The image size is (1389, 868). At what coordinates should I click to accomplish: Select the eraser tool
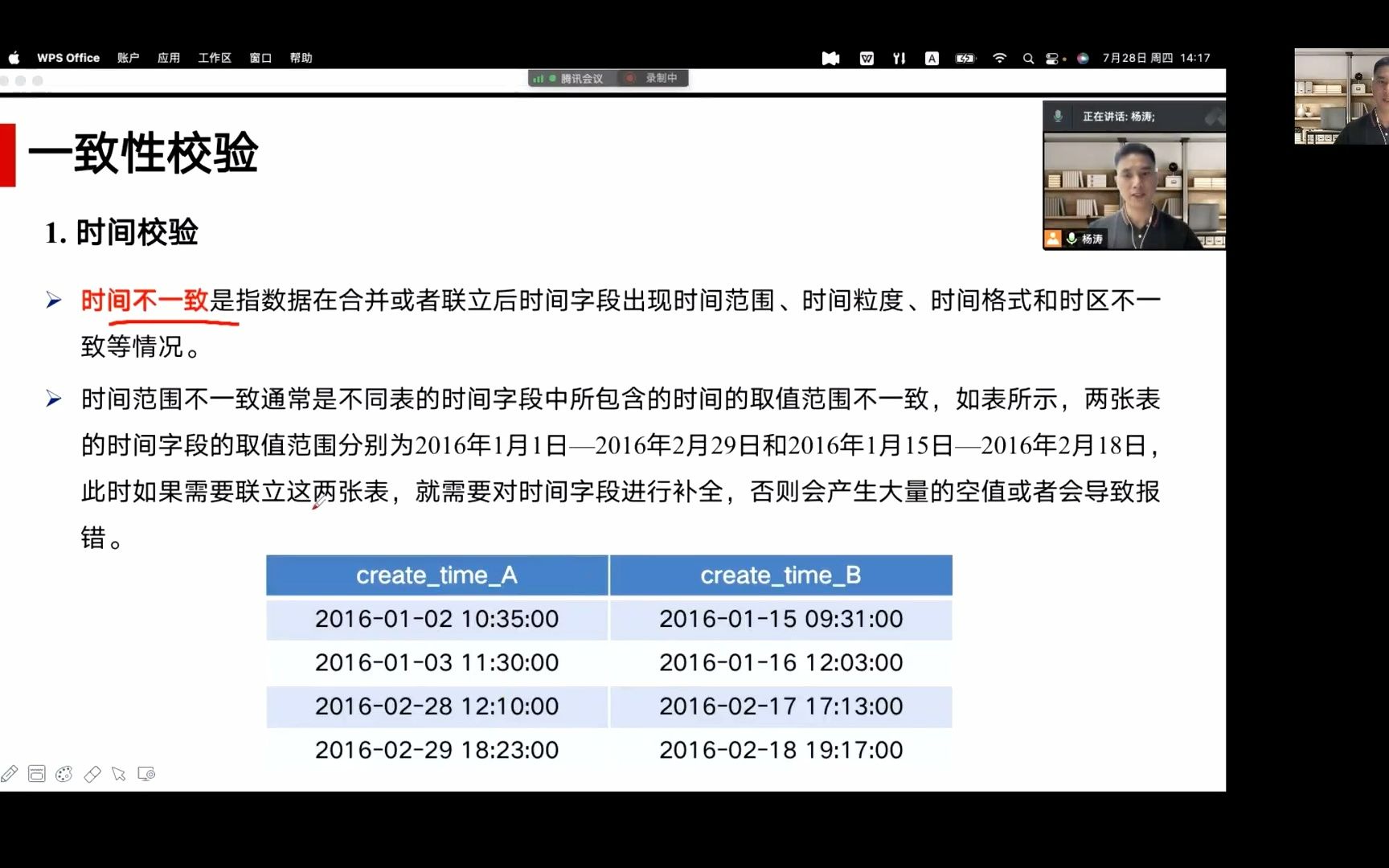click(x=92, y=774)
